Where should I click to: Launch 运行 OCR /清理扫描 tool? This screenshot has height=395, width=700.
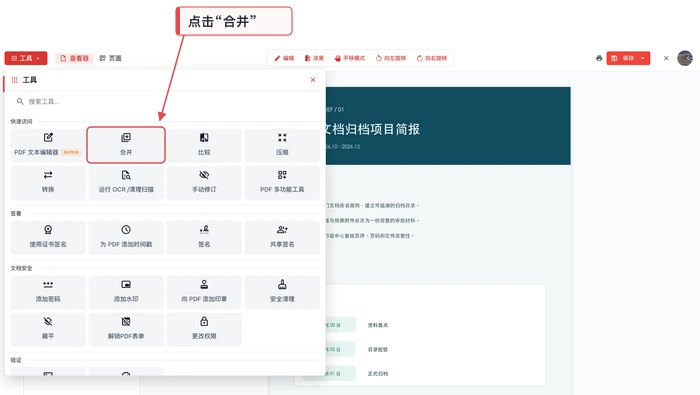click(126, 182)
